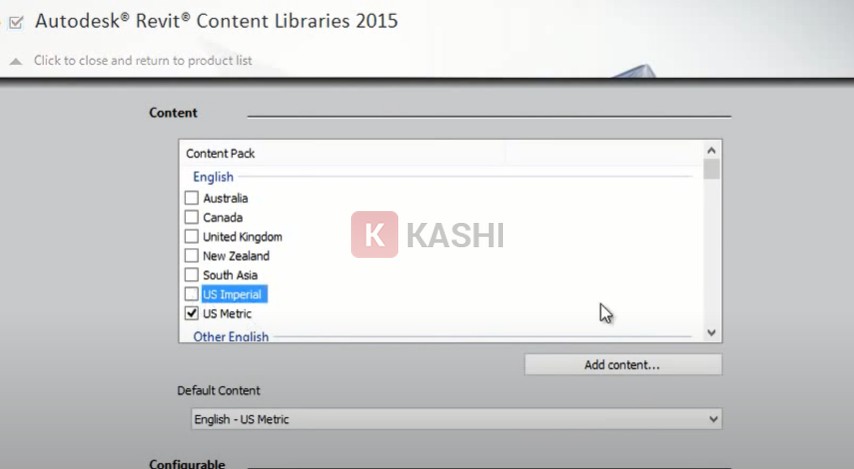This screenshot has height=469, width=854.
Task: Click the Content Pack list scrollbar thumb
Action: (x=711, y=168)
